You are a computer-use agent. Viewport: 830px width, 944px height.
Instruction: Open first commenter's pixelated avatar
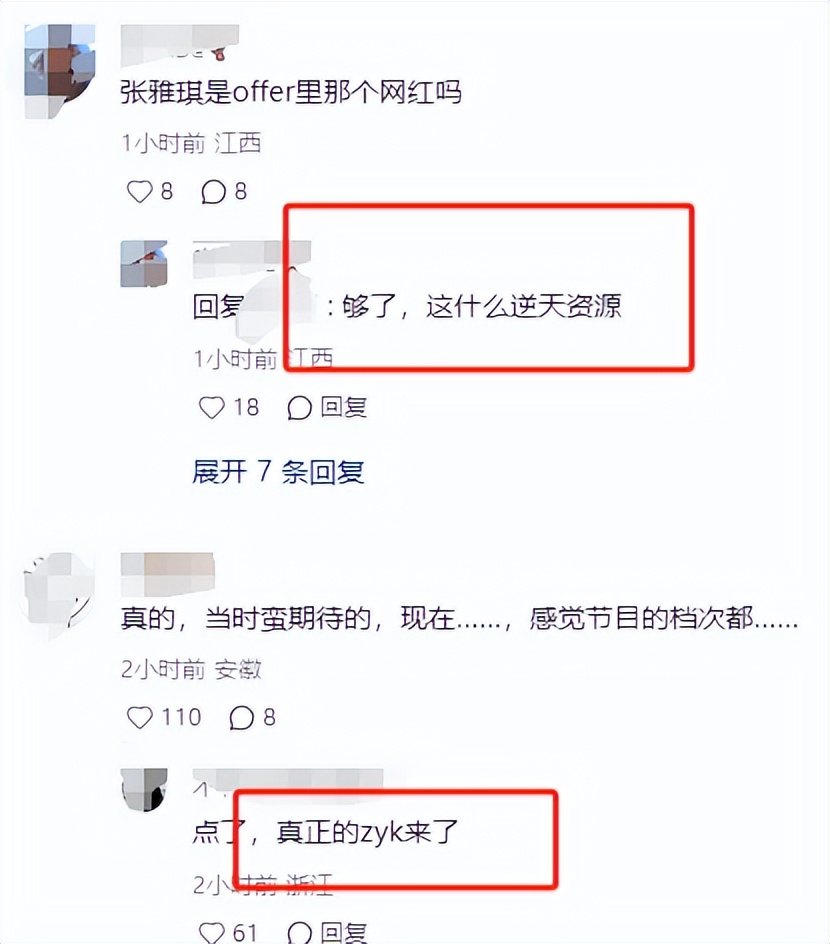60,70
